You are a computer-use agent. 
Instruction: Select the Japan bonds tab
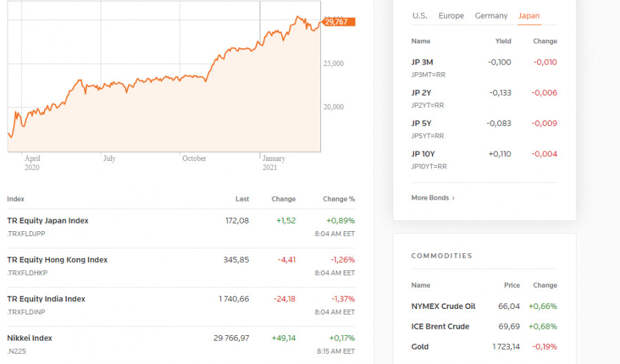tap(529, 16)
